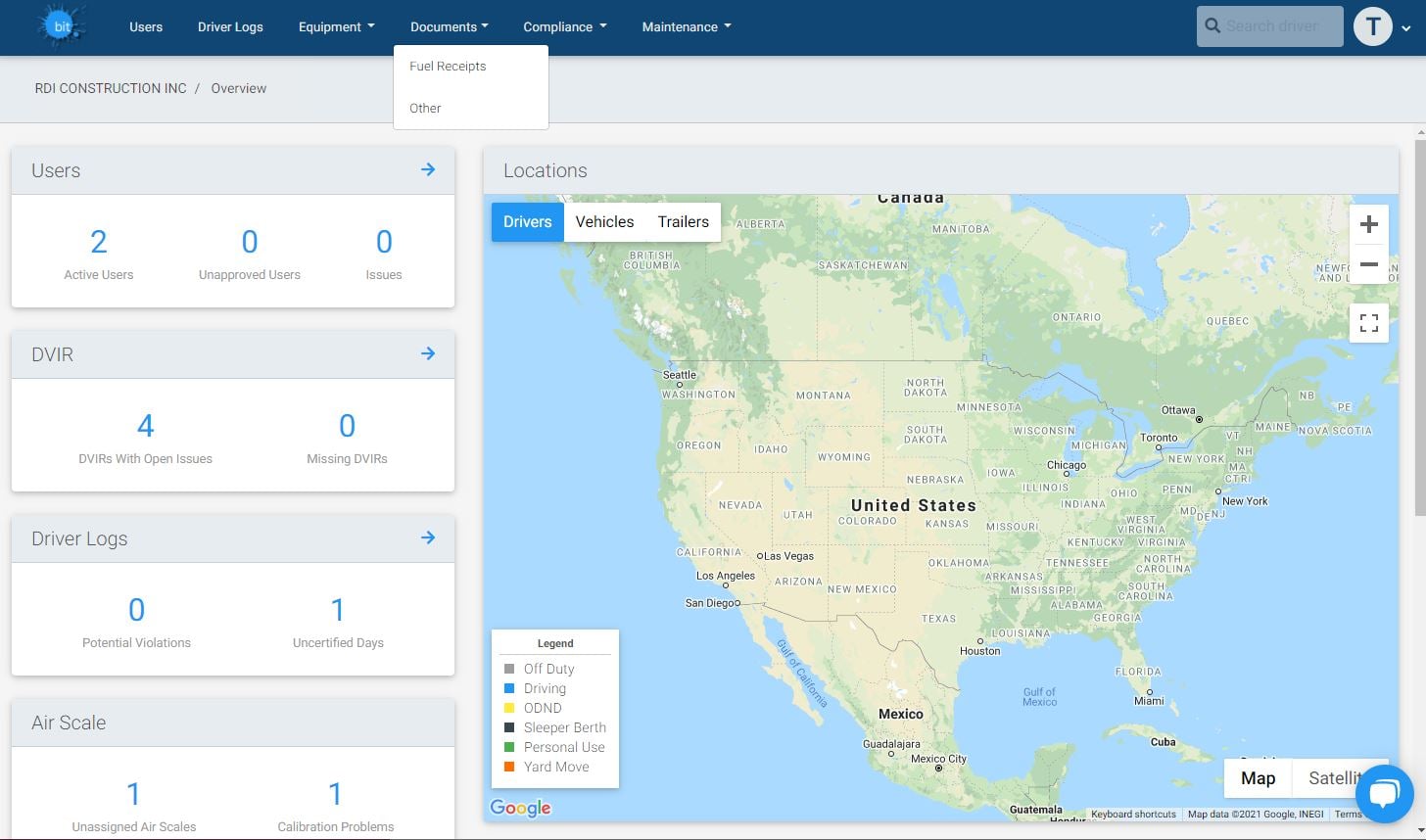Click the Sleeper Berth legend swatch
This screenshot has height=840, width=1426.
coord(509,727)
